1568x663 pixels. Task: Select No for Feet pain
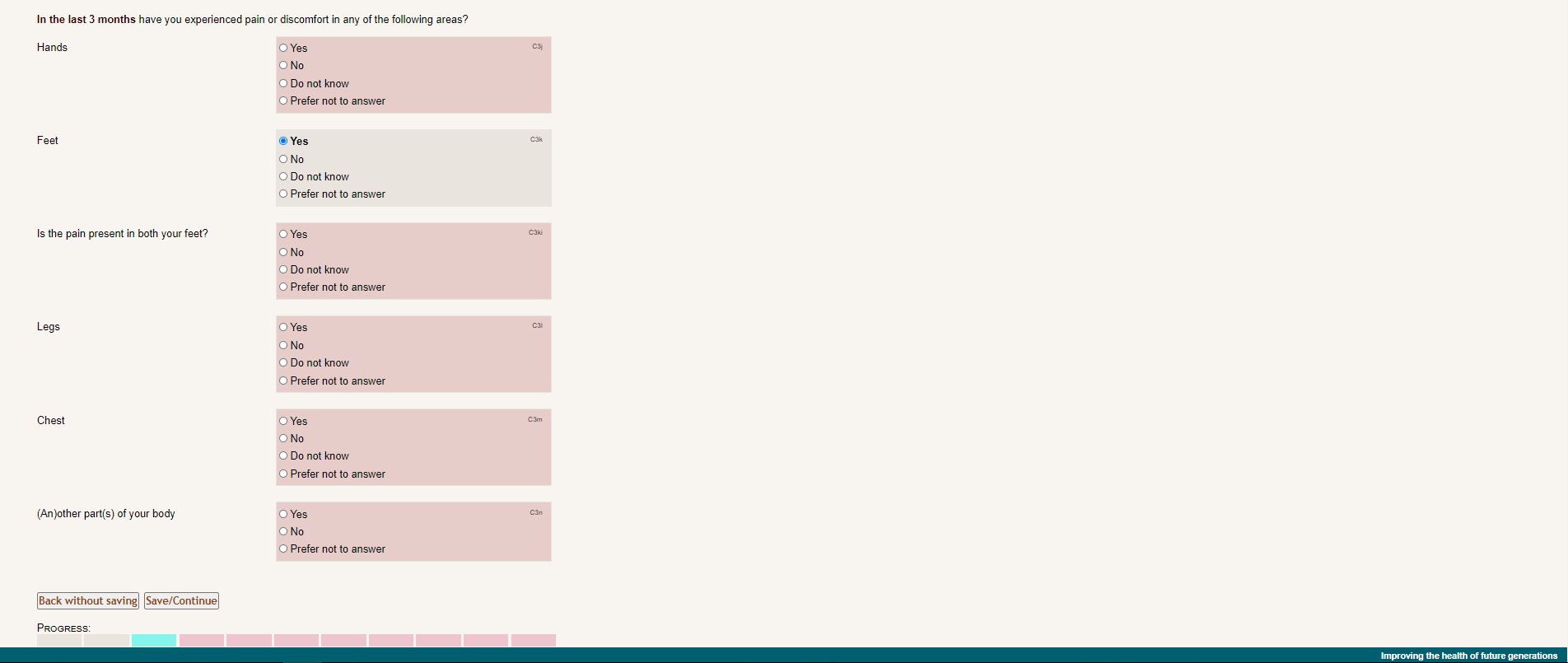283,159
